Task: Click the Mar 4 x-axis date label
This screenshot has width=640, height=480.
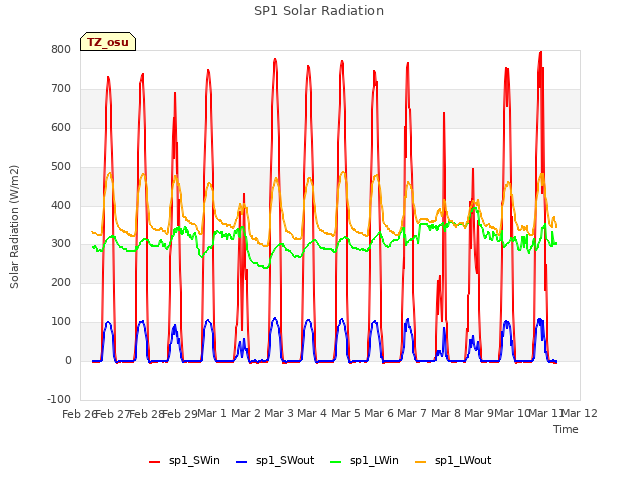Action: pos(312,413)
